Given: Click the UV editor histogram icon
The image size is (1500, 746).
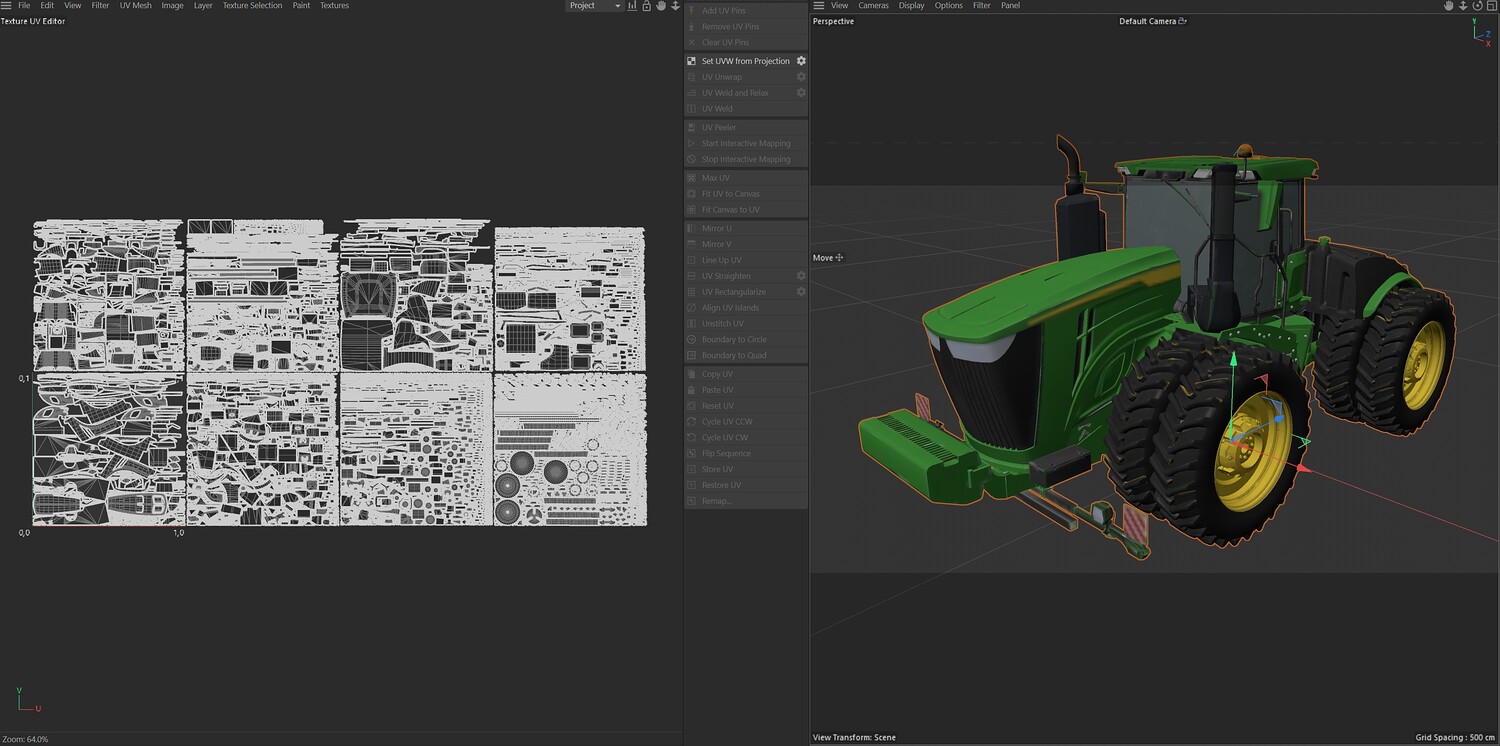Looking at the screenshot, I should (x=632, y=6).
